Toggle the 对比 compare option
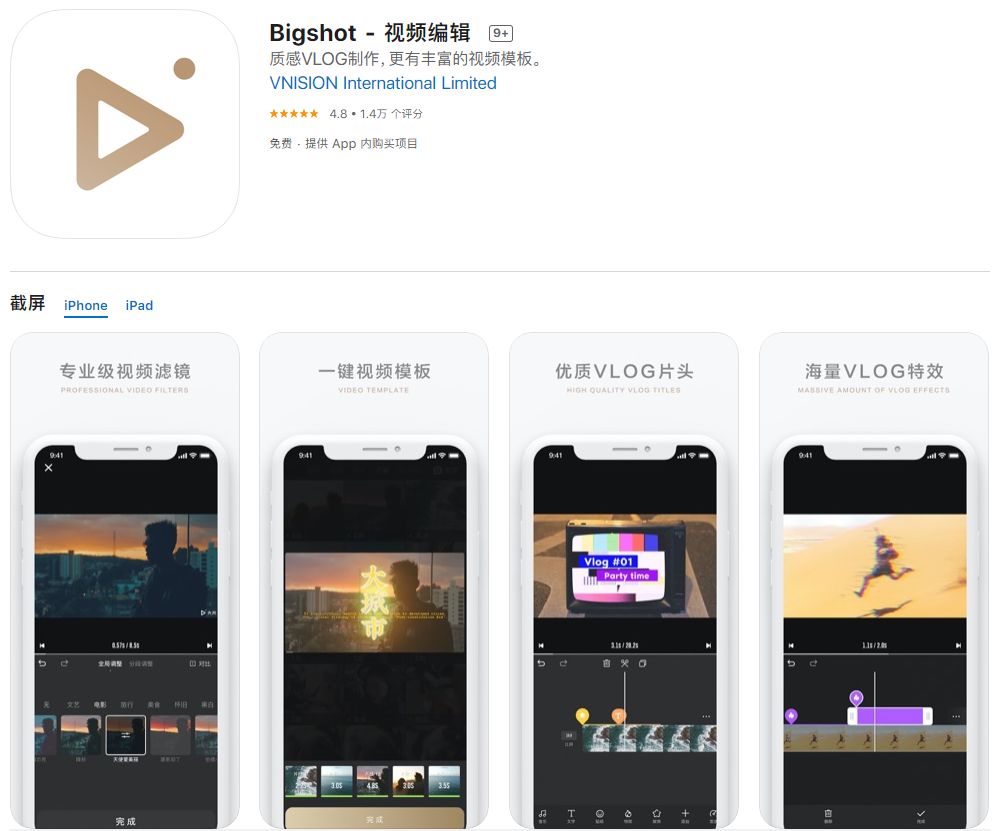The width and height of the screenshot is (1001, 831). 200,664
